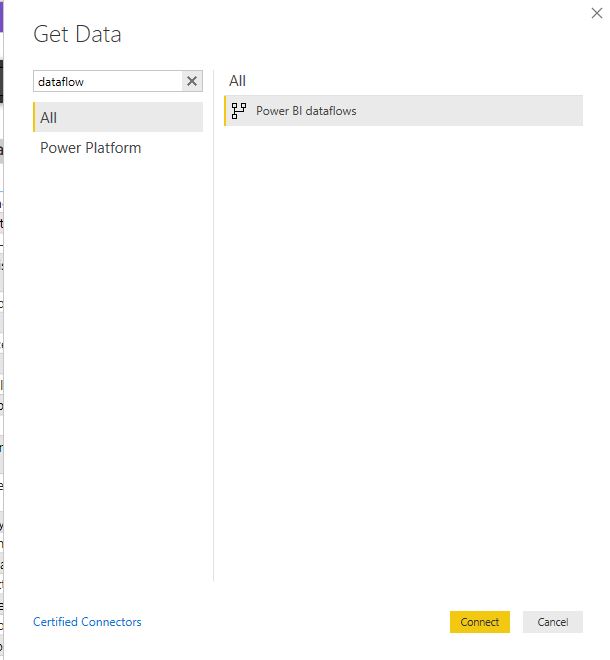Screen dimensions: 610x660
Task: Click the Connect button
Action: [479, 622]
